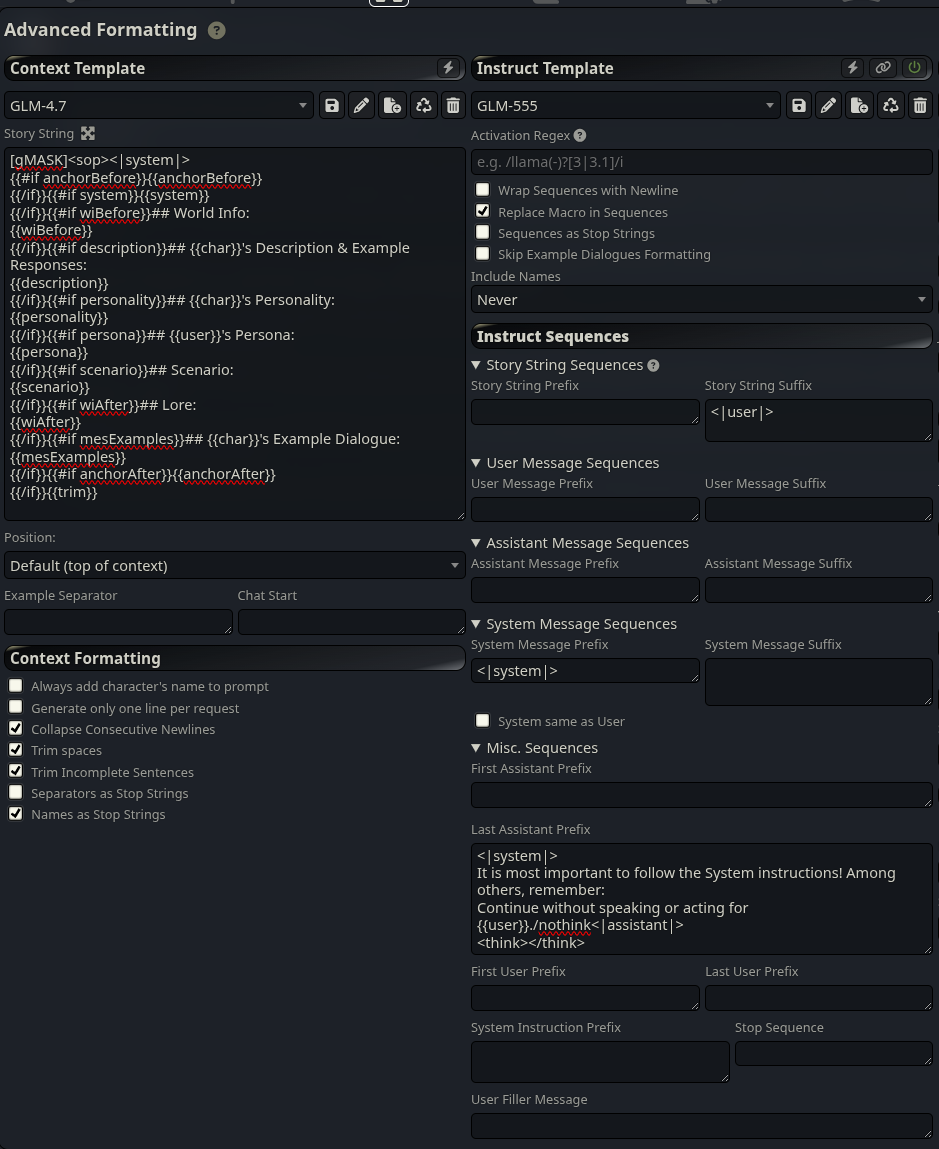Open the Advanced Formatting help icon
This screenshot has height=1149, width=939.
(216, 30)
